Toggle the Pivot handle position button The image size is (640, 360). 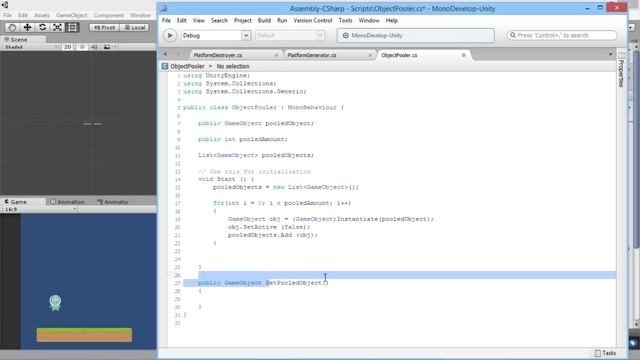(104, 27)
